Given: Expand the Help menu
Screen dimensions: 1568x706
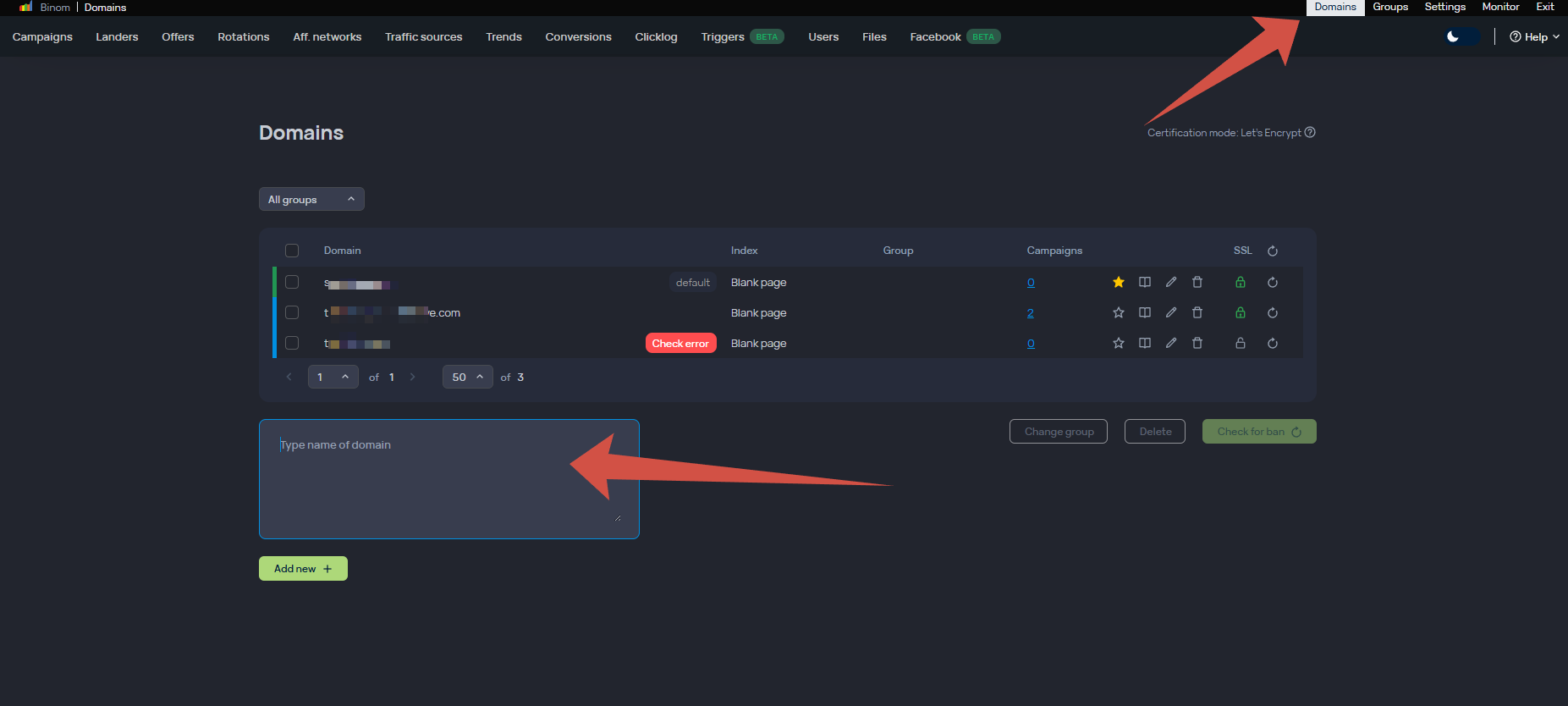Looking at the screenshot, I should point(1535,36).
